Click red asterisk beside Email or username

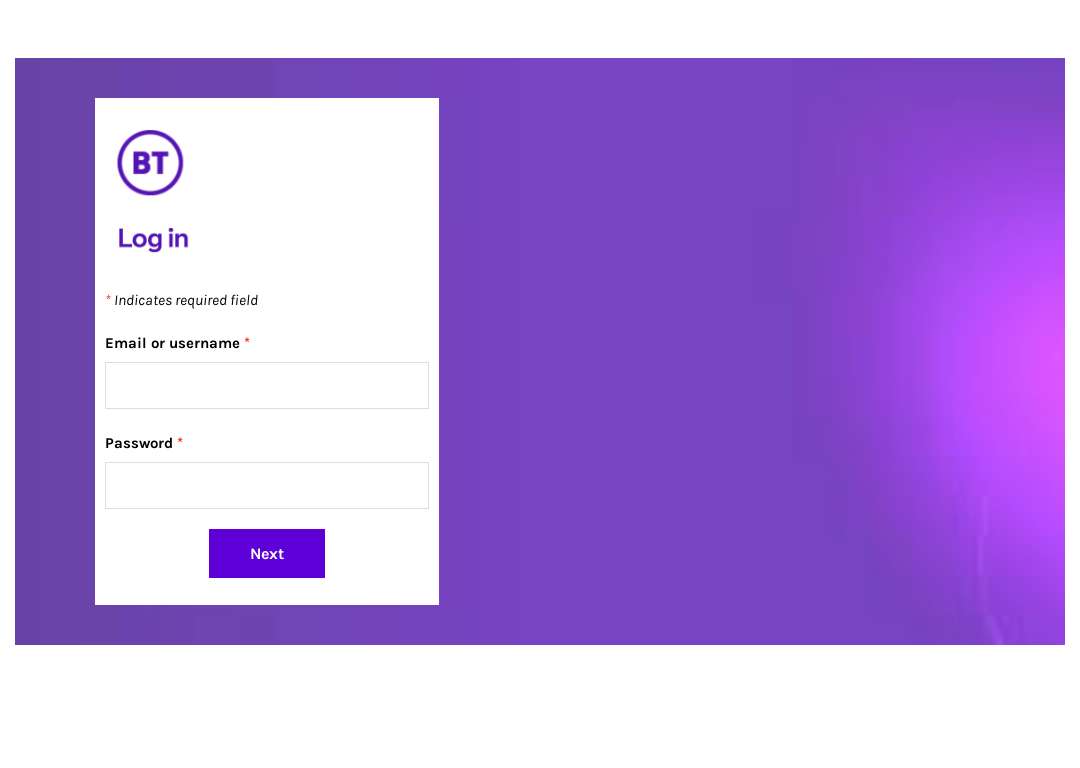point(247,341)
